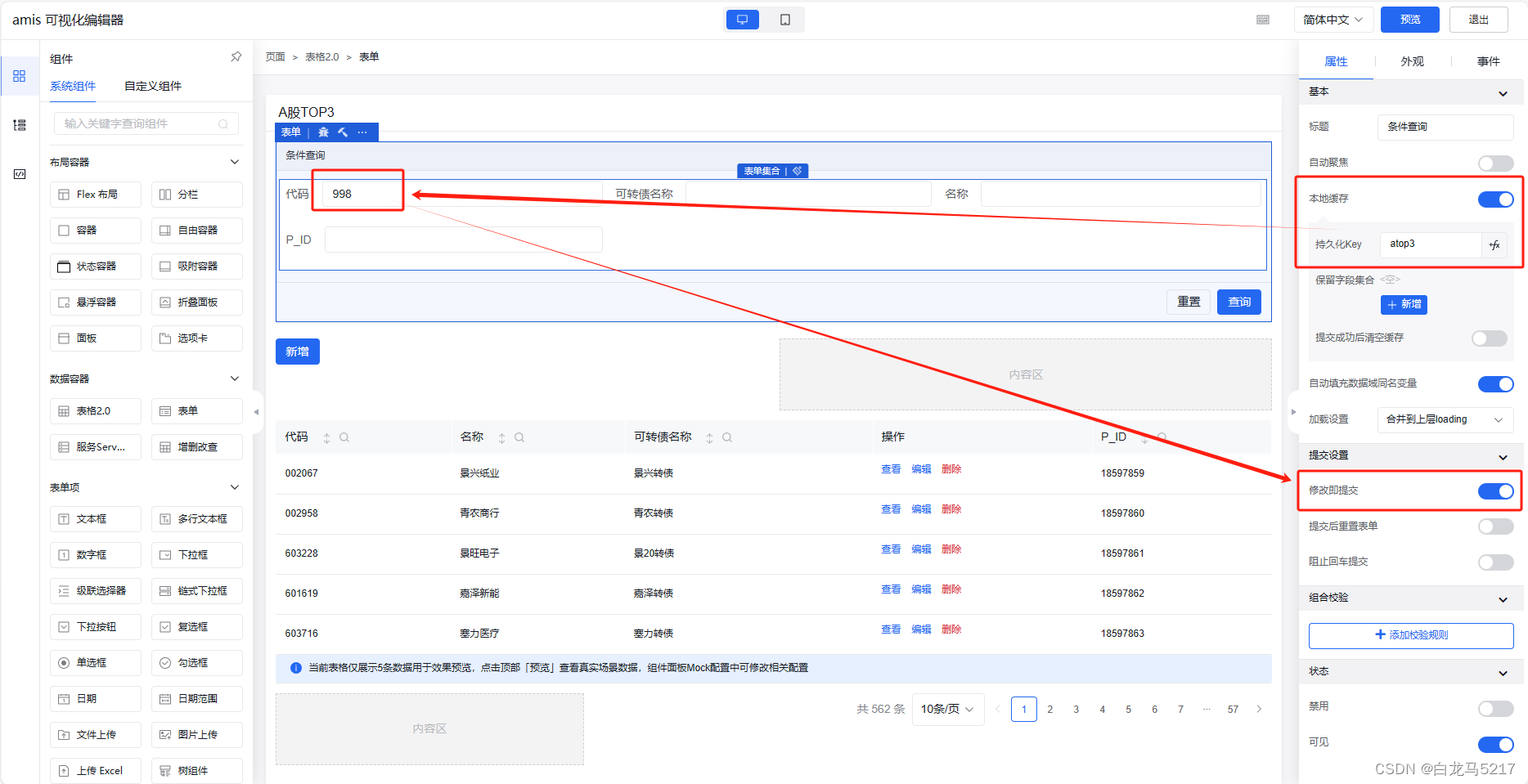The image size is (1528, 784).
Task: Click the search icon in 名称 column header
Action: [519, 438]
